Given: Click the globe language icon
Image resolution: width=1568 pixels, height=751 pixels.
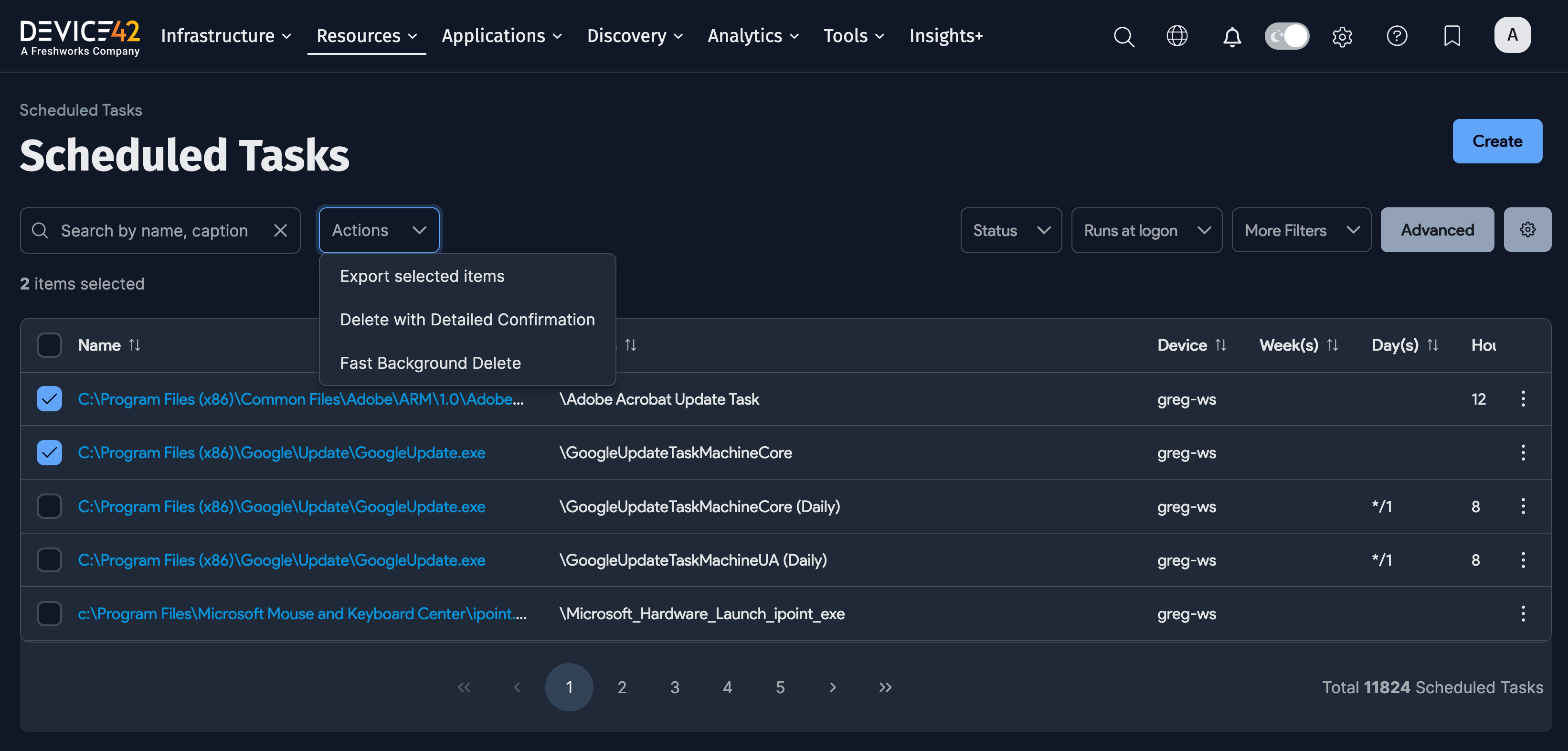Looking at the screenshot, I should point(1176,36).
